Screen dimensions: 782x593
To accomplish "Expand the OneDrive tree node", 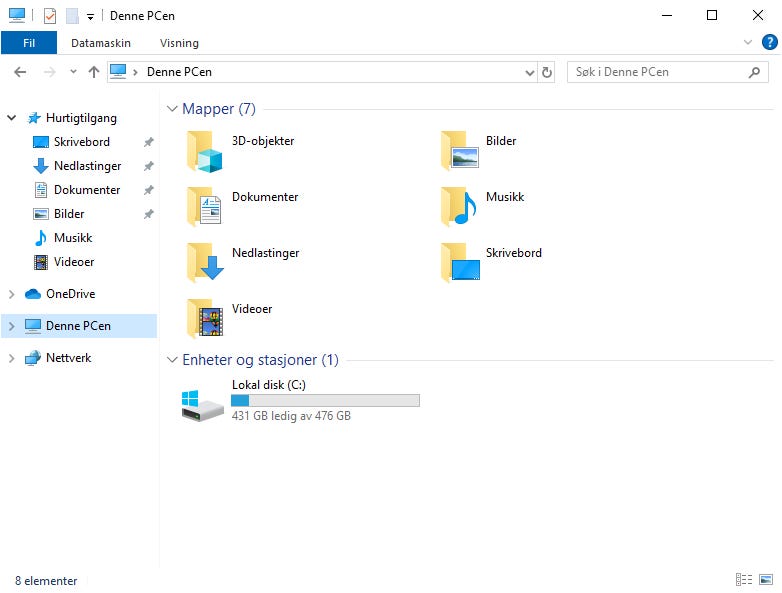I will (x=11, y=294).
